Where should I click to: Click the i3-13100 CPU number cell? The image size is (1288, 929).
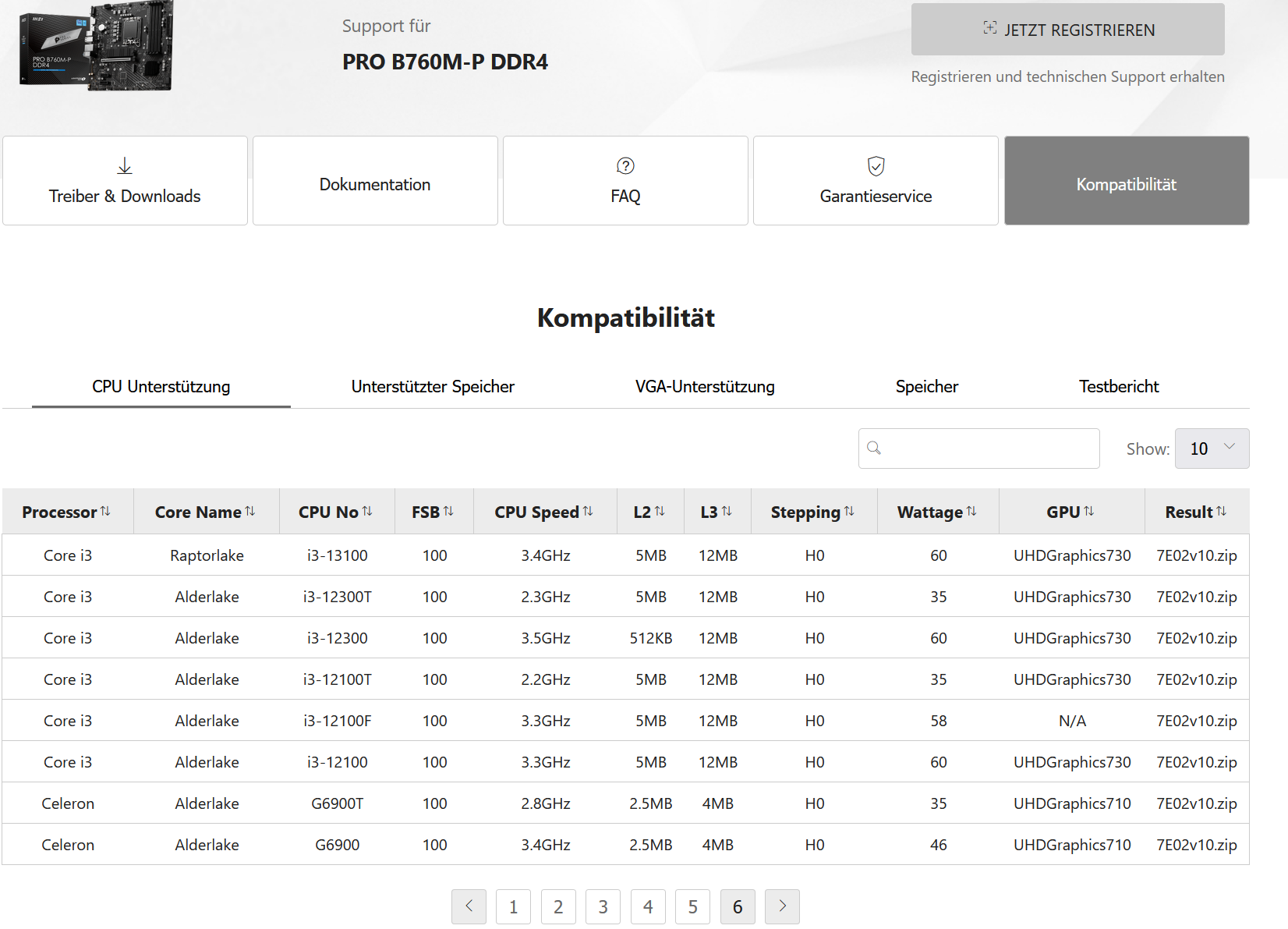(x=338, y=555)
